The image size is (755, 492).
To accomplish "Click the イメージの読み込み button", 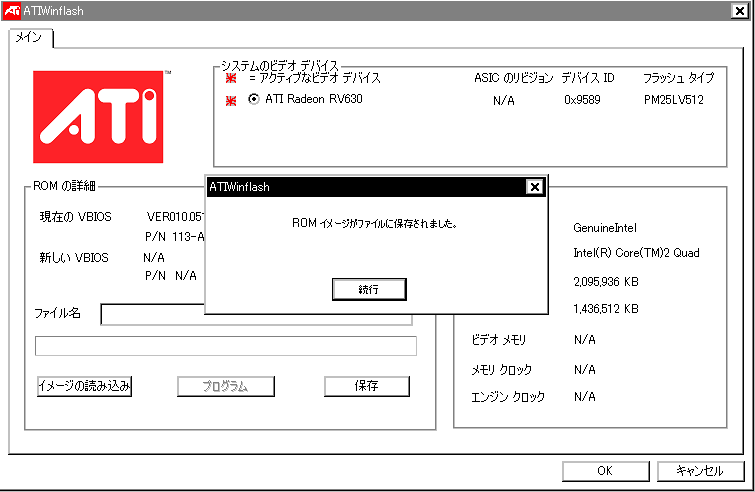I will [84, 386].
